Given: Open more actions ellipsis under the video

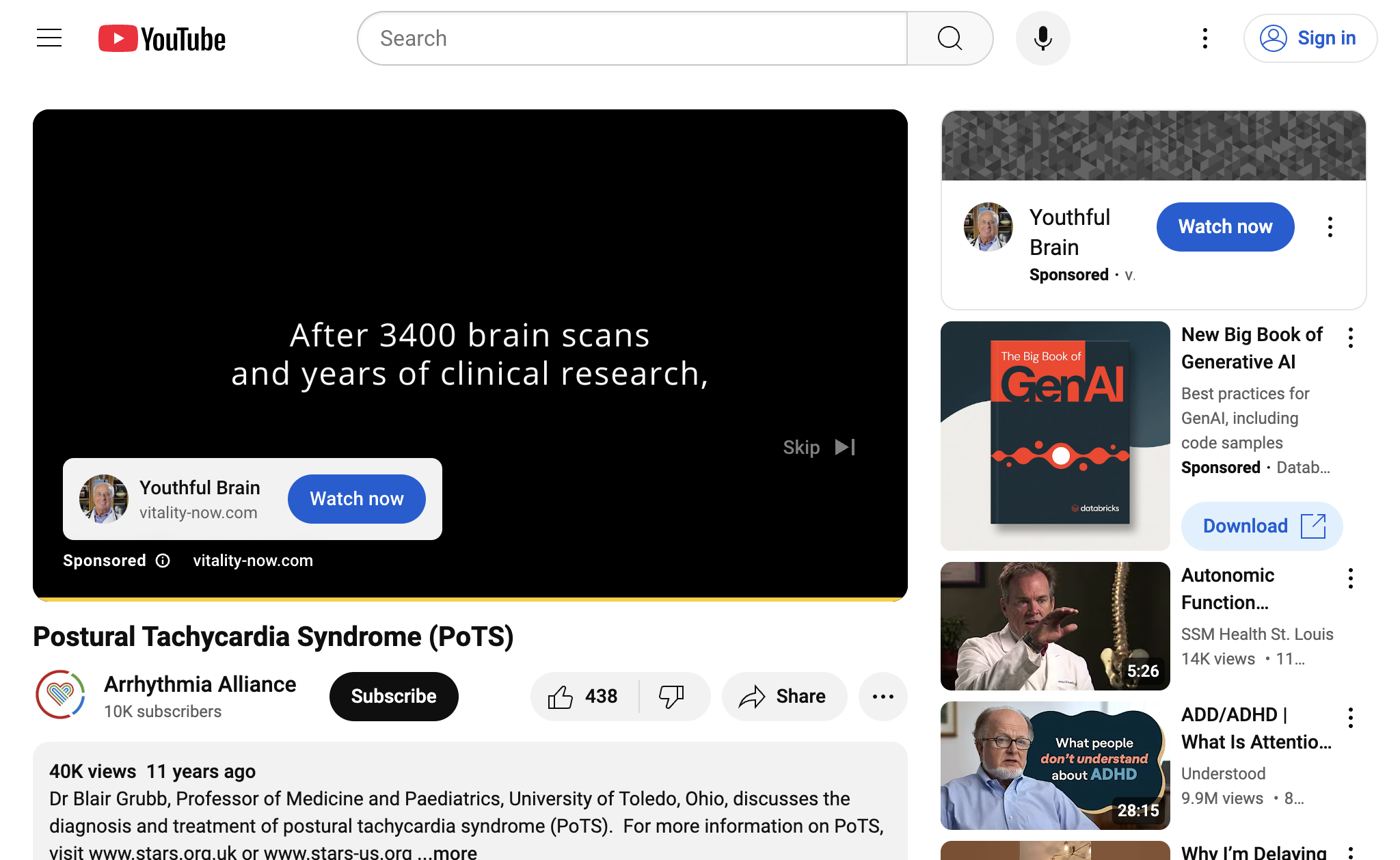Looking at the screenshot, I should click(x=883, y=696).
